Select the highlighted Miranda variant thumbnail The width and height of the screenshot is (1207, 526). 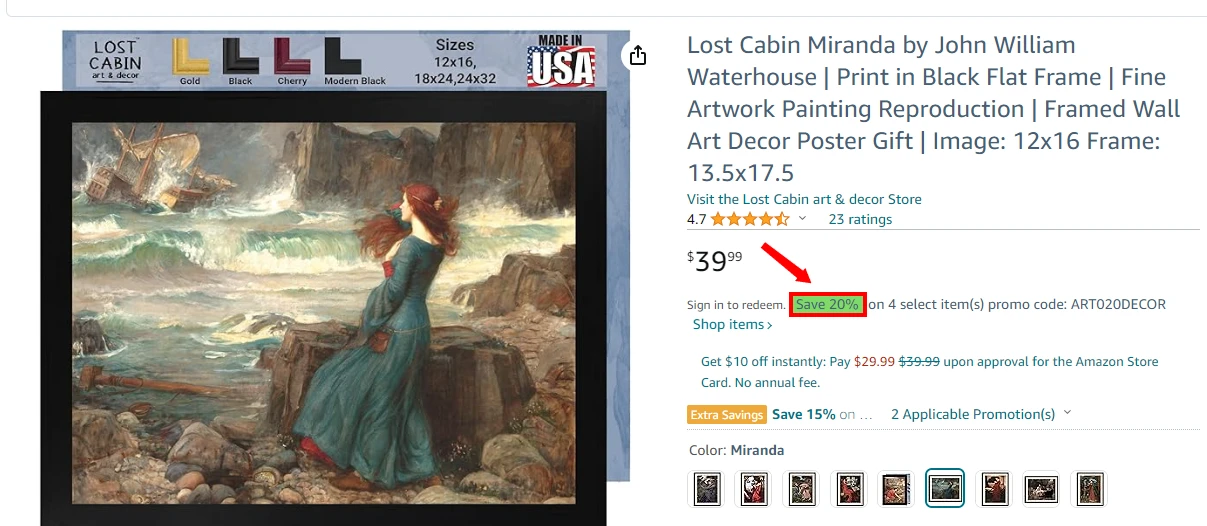click(945, 489)
